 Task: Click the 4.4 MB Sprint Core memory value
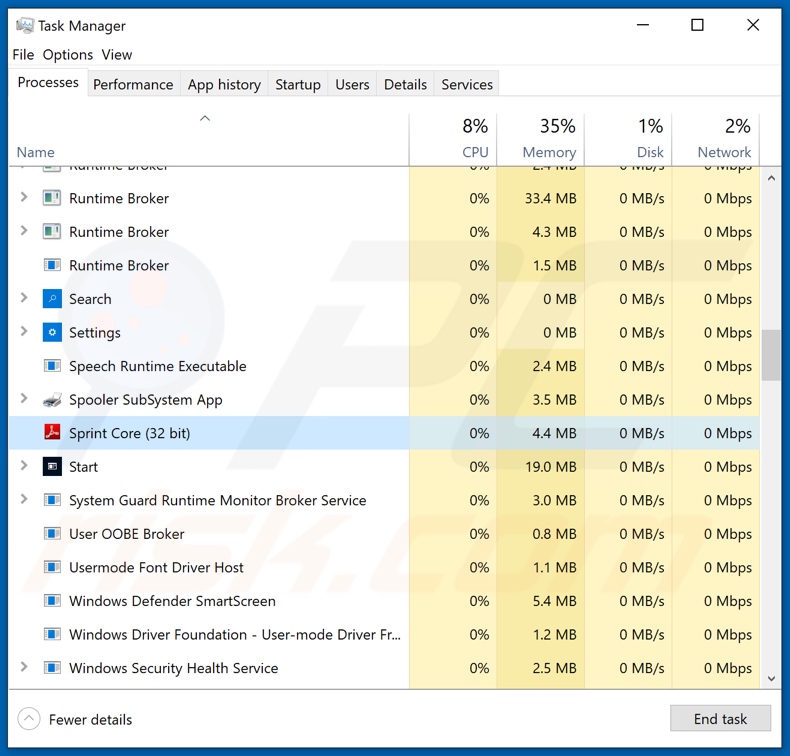click(554, 433)
